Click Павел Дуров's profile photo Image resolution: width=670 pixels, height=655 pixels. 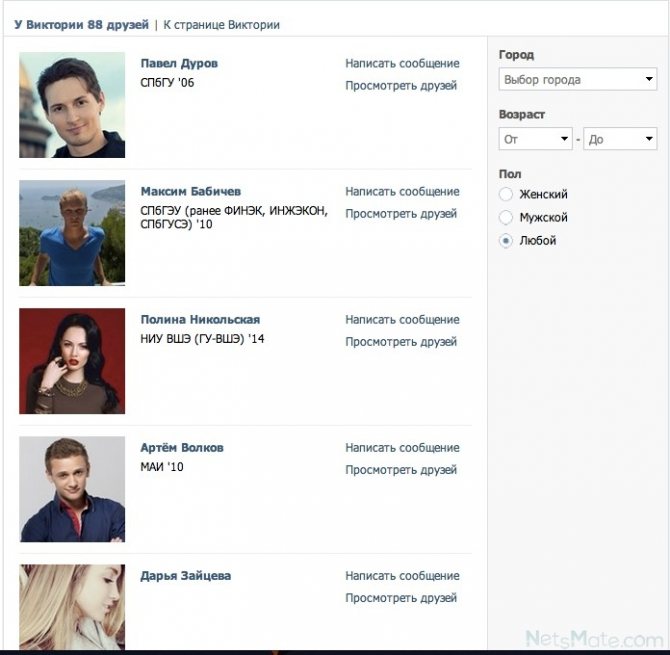pyautogui.click(x=72, y=105)
